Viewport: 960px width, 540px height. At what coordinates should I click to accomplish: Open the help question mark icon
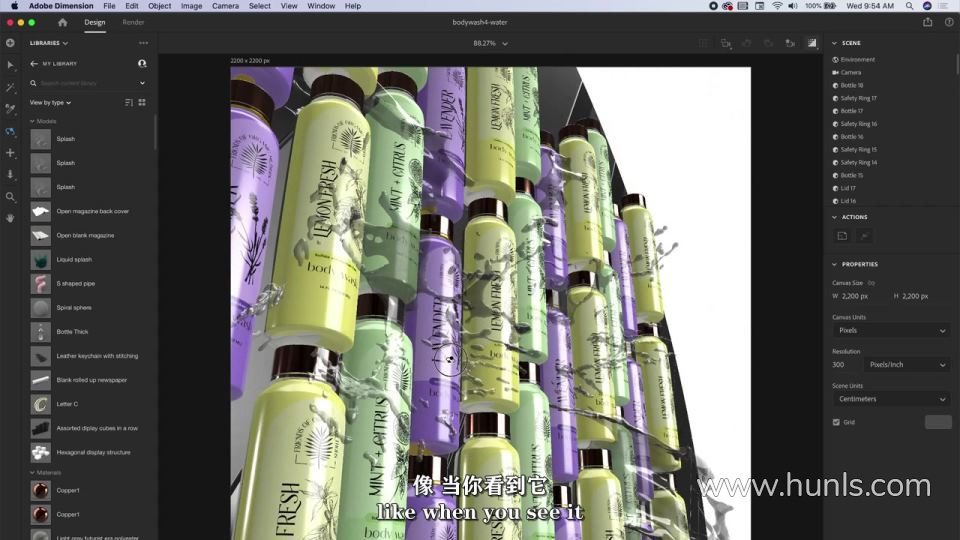point(949,22)
